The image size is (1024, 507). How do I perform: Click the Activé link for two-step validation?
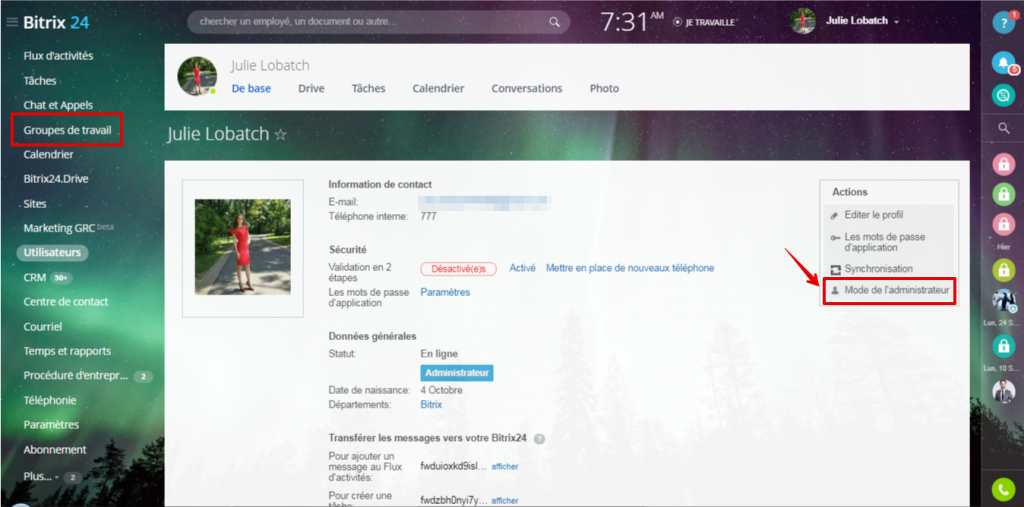click(522, 269)
